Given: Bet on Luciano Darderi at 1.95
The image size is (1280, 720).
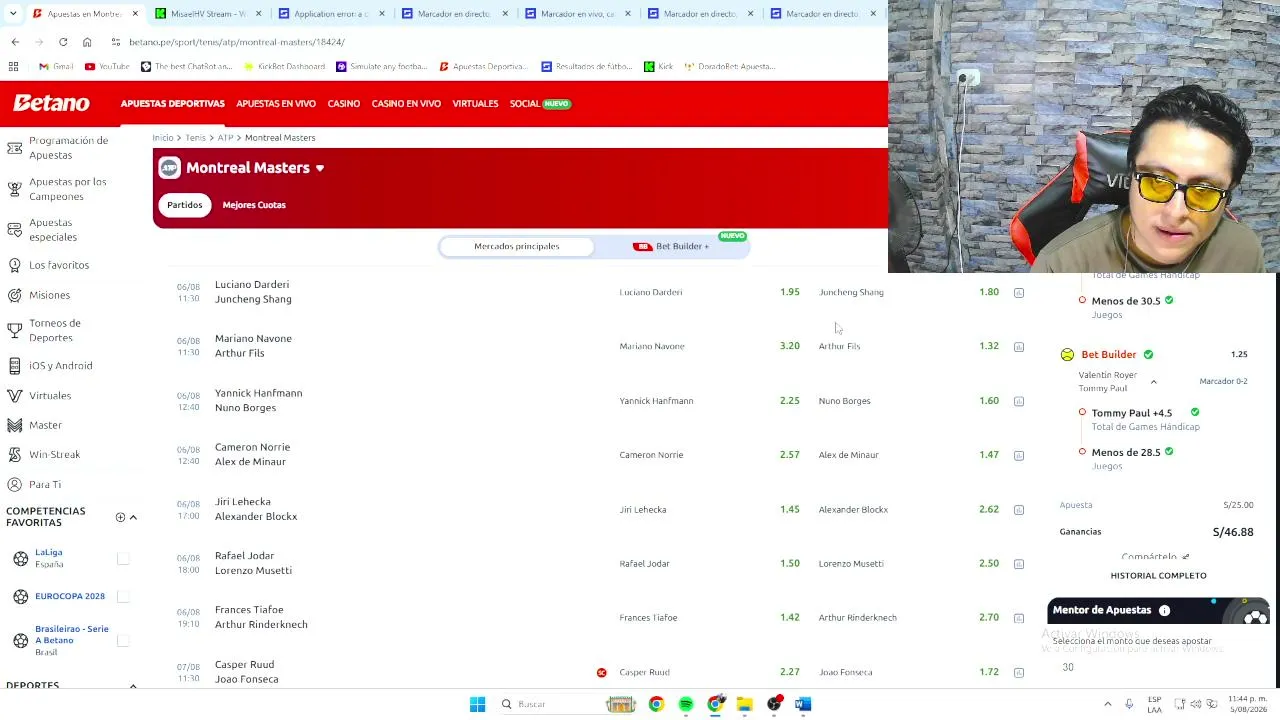Looking at the screenshot, I should pyautogui.click(x=790, y=292).
